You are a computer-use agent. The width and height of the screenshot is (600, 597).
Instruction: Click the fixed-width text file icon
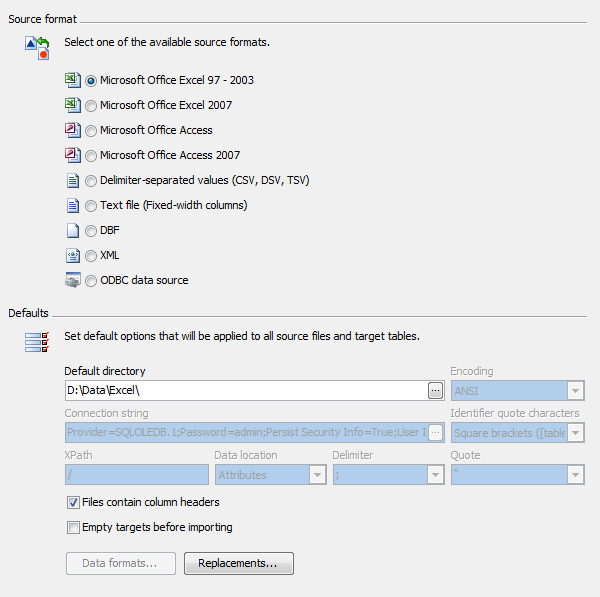pyautogui.click(x=73, y=206)
